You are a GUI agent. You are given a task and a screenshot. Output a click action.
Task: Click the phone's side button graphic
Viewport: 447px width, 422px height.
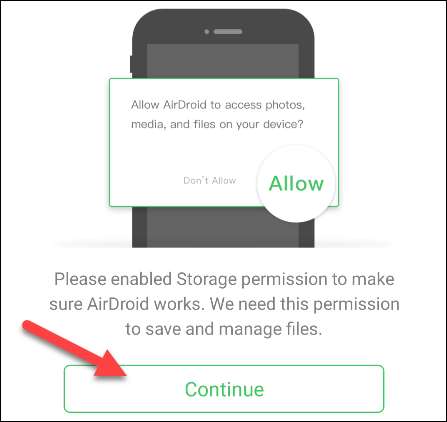coord(131,65)
